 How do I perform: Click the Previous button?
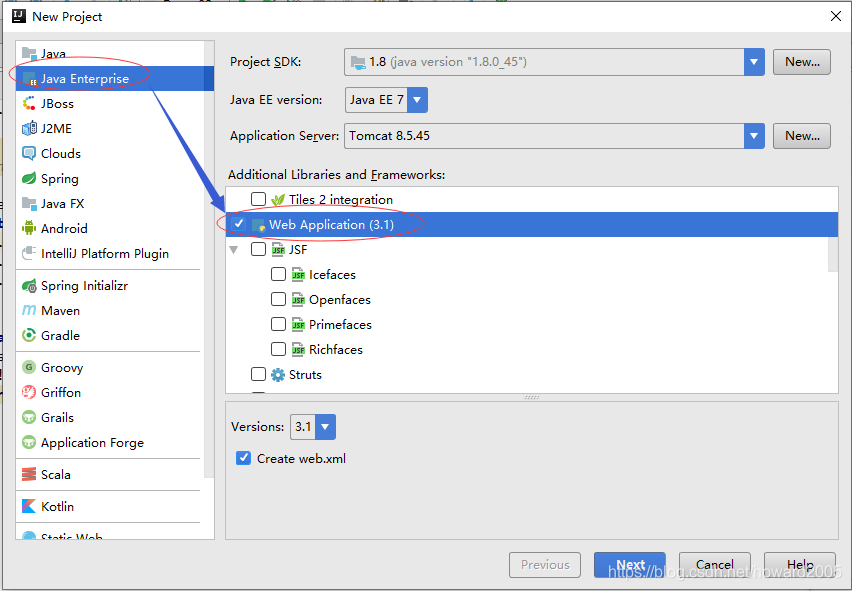(544, 565)
